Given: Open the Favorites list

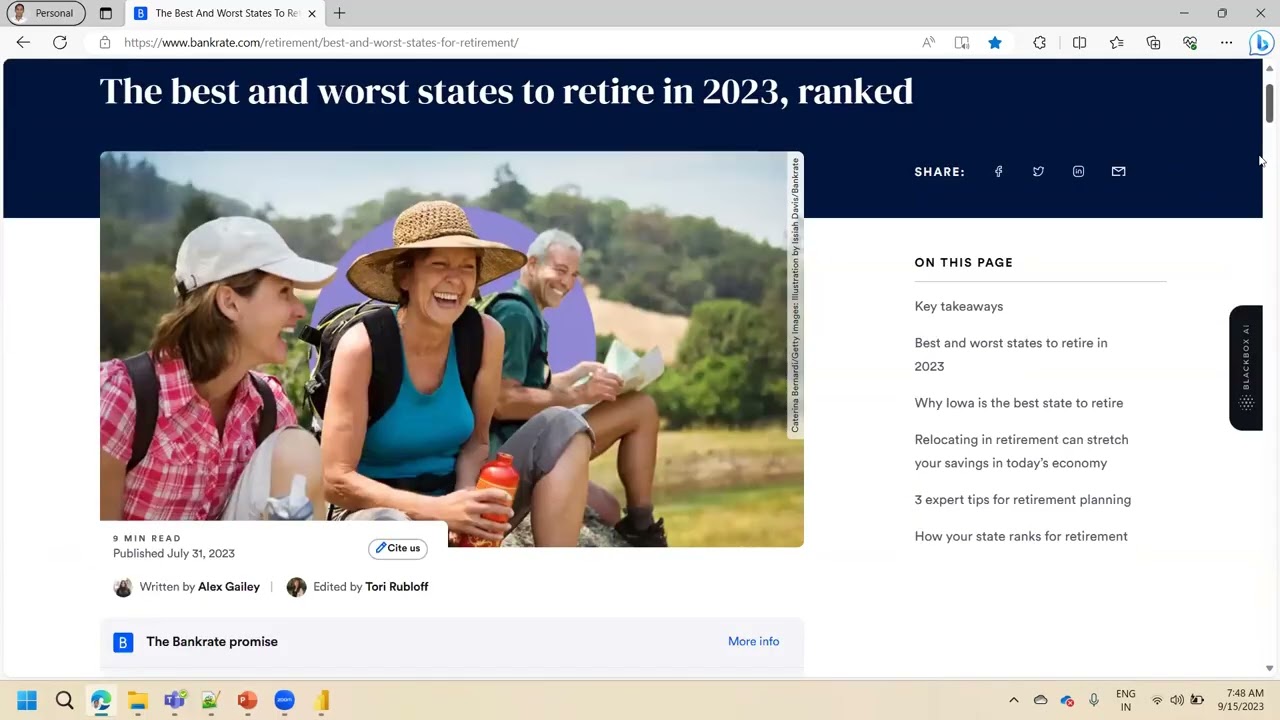Looking at the screenshot, I should point(1117,42).
